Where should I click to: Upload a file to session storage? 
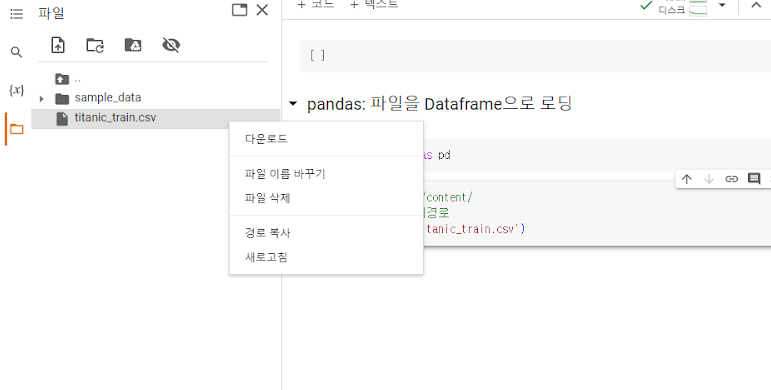[58, 45]
